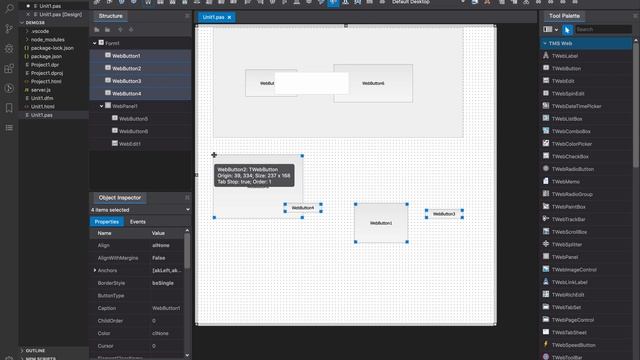
Task: Expand the OUTLINE section
Action: click(x=22, y=351)
